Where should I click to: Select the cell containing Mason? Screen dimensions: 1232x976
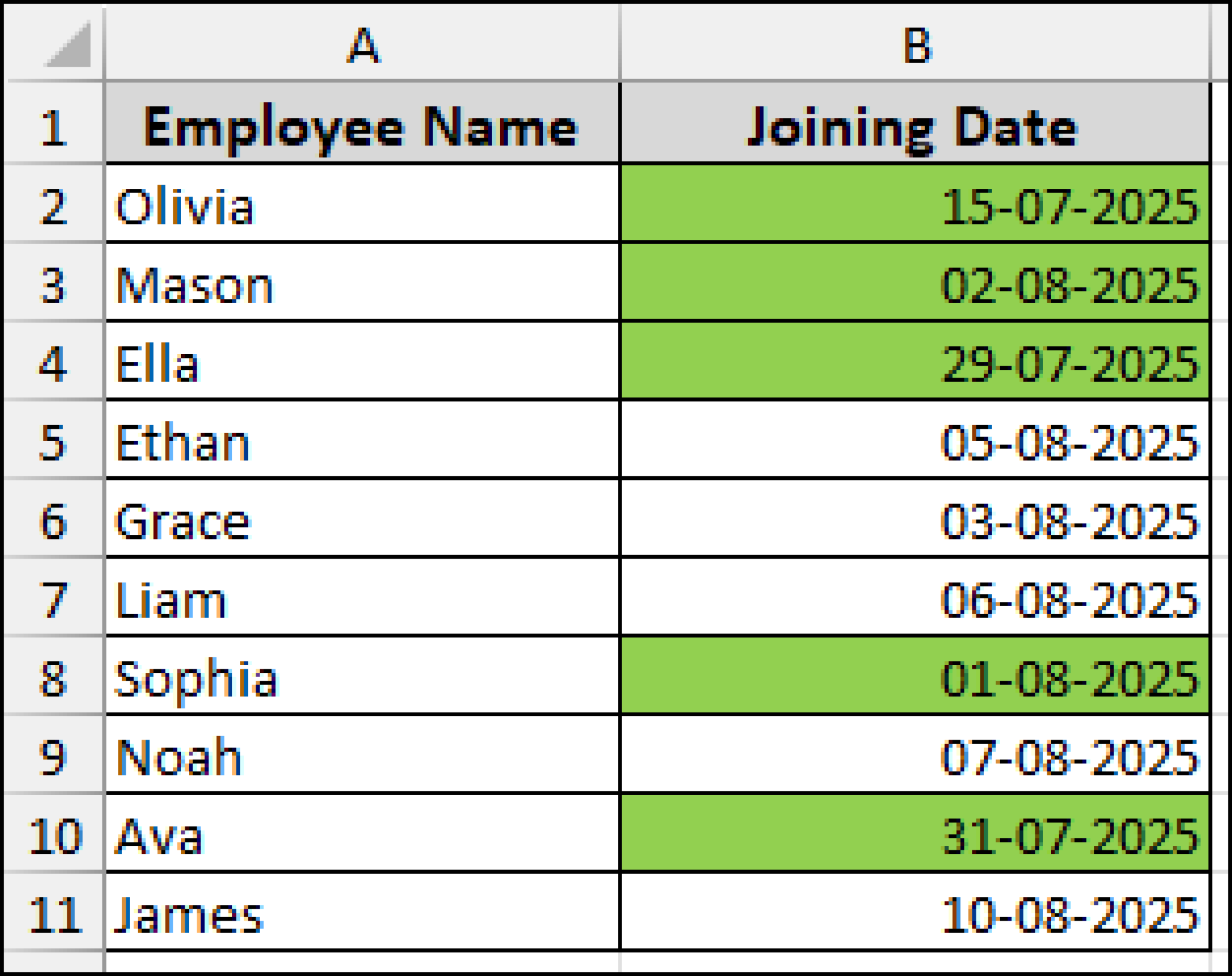pyautogui.click(x=361, y=286)
